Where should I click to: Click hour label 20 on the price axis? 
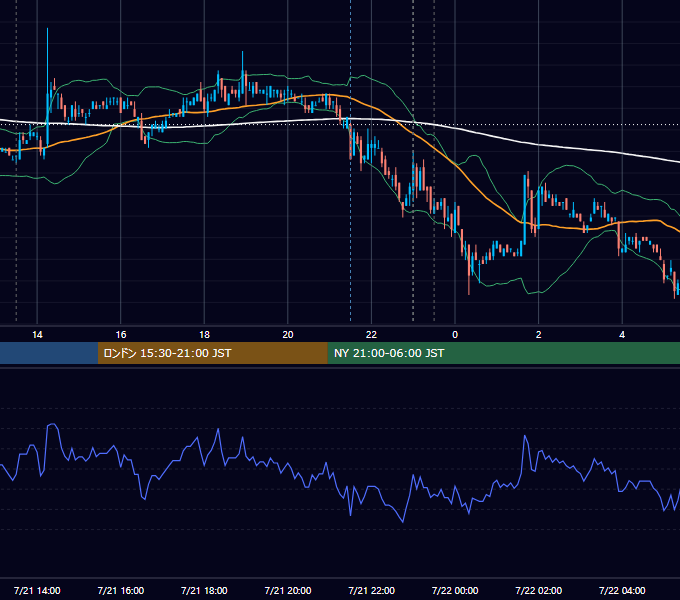(x=288, y=335)
